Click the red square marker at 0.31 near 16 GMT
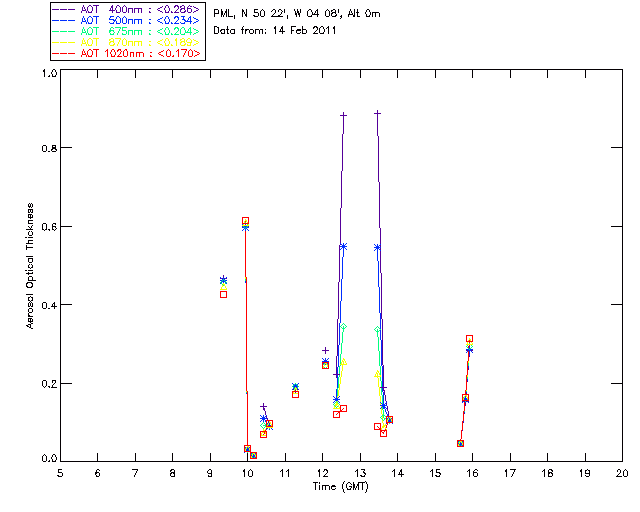The width and height of the screenshot is (640, 512). 469,338
